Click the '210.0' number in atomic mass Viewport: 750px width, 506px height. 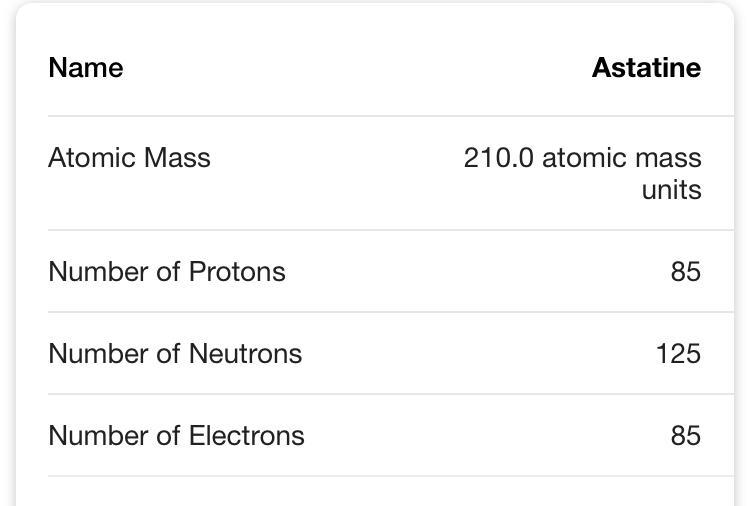498,158
